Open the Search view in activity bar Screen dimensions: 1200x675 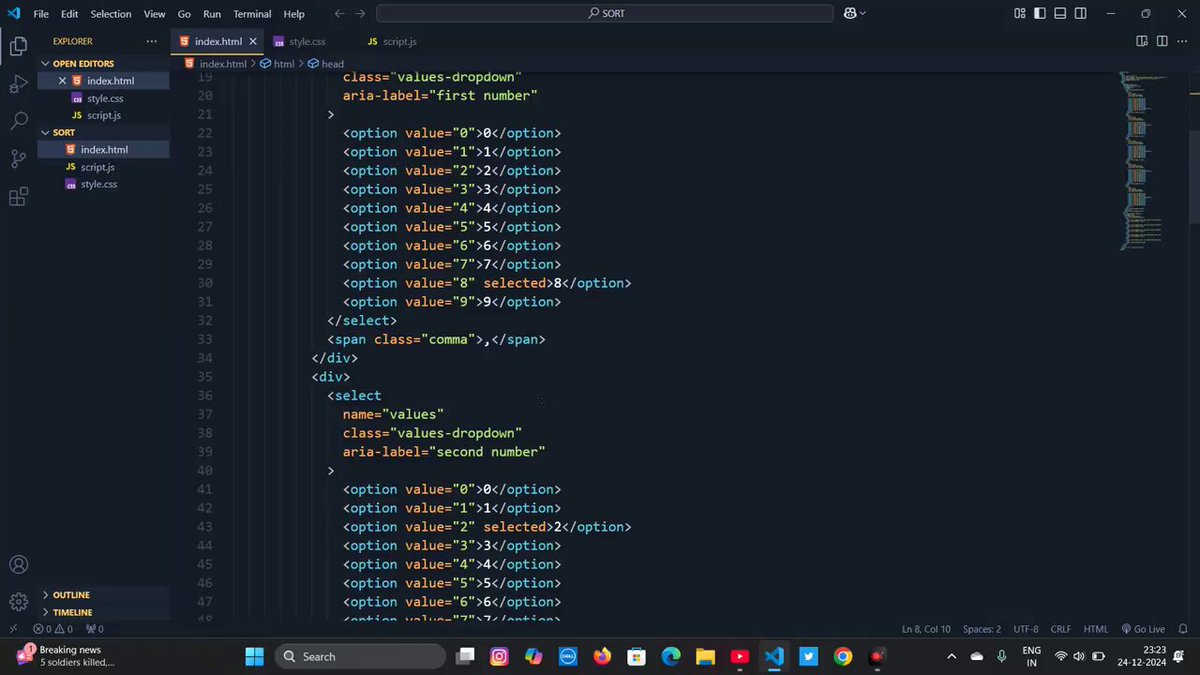18,121
